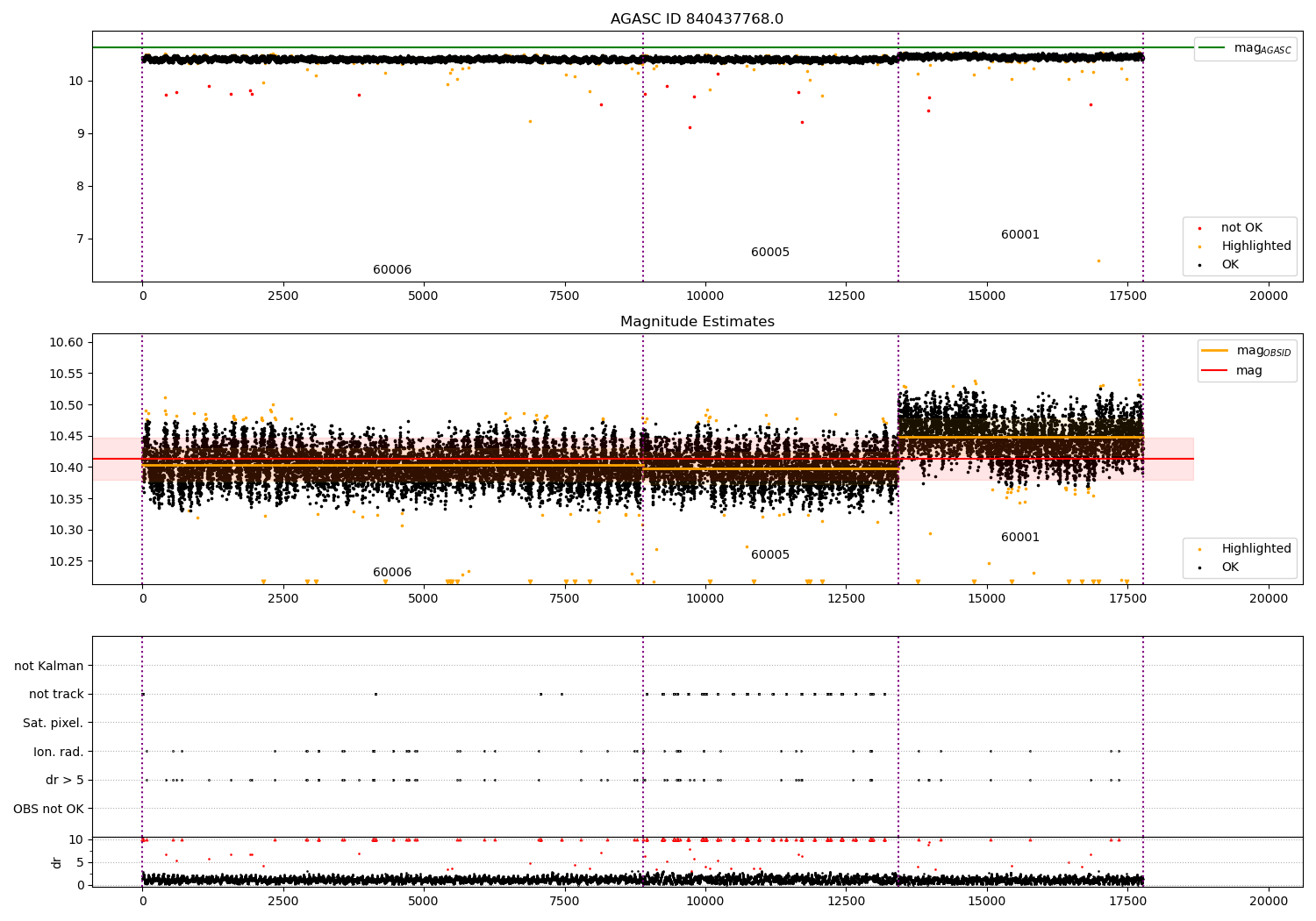Select the 'not OK' legend entry

tap(1241, 228)
